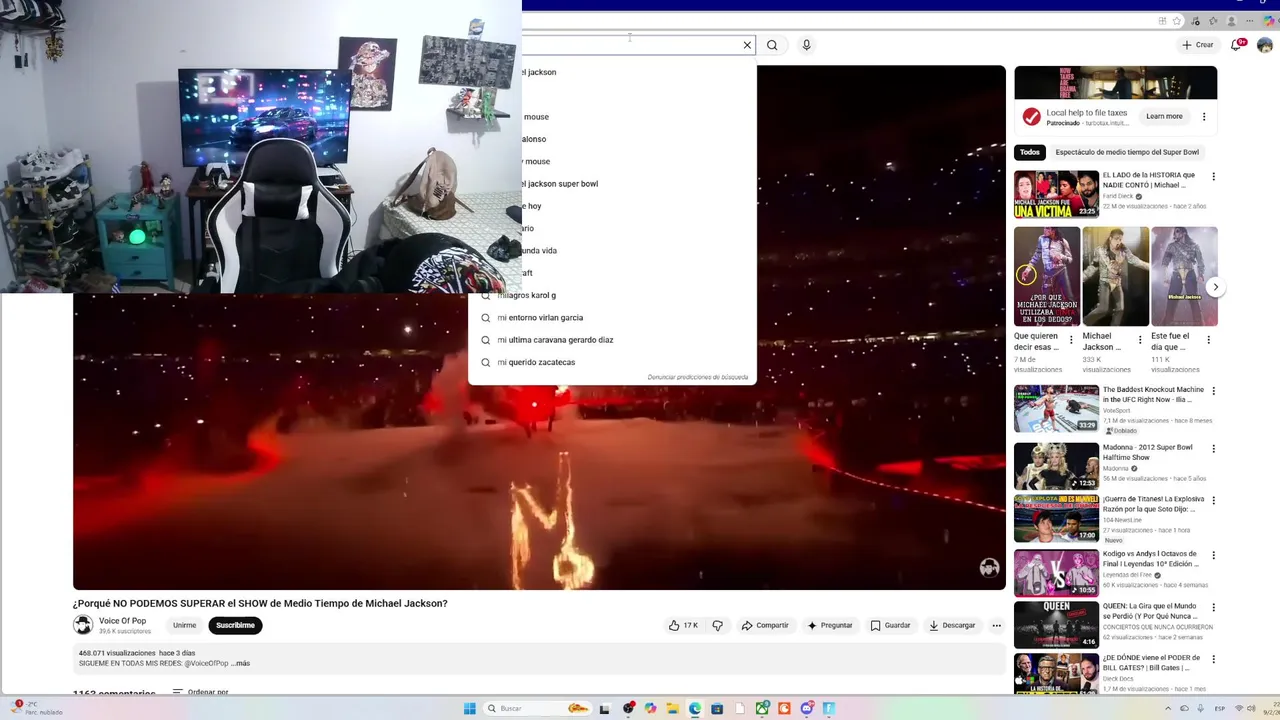Click the Preguntar button
This screenshot has height=720, width=1280.
coord(830,626)
